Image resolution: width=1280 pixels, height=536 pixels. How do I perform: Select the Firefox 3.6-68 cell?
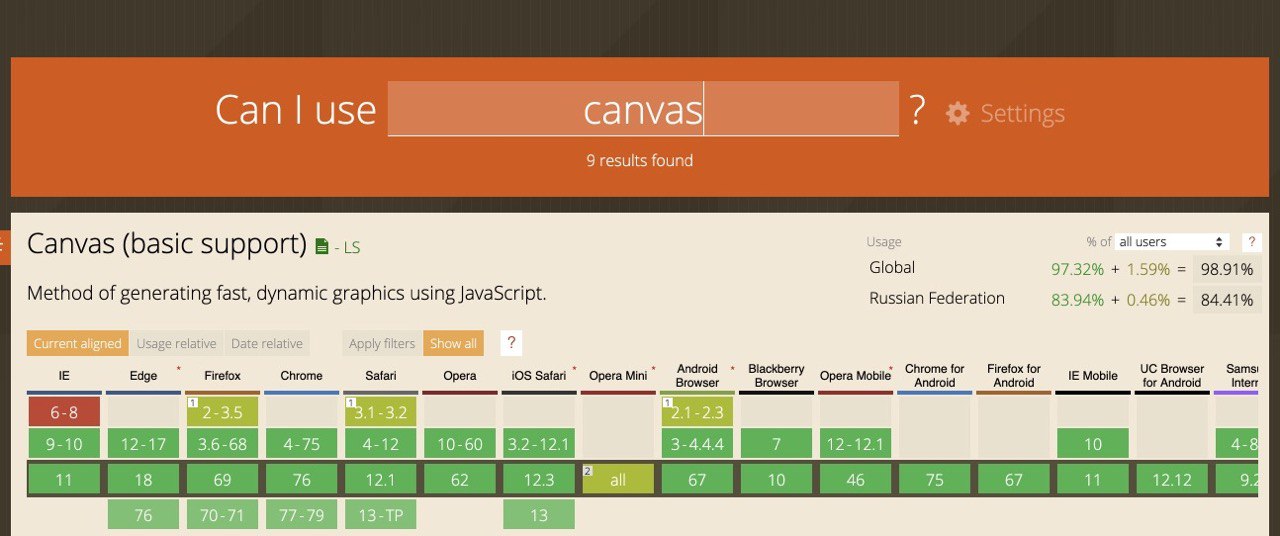[x=222, y=444]
